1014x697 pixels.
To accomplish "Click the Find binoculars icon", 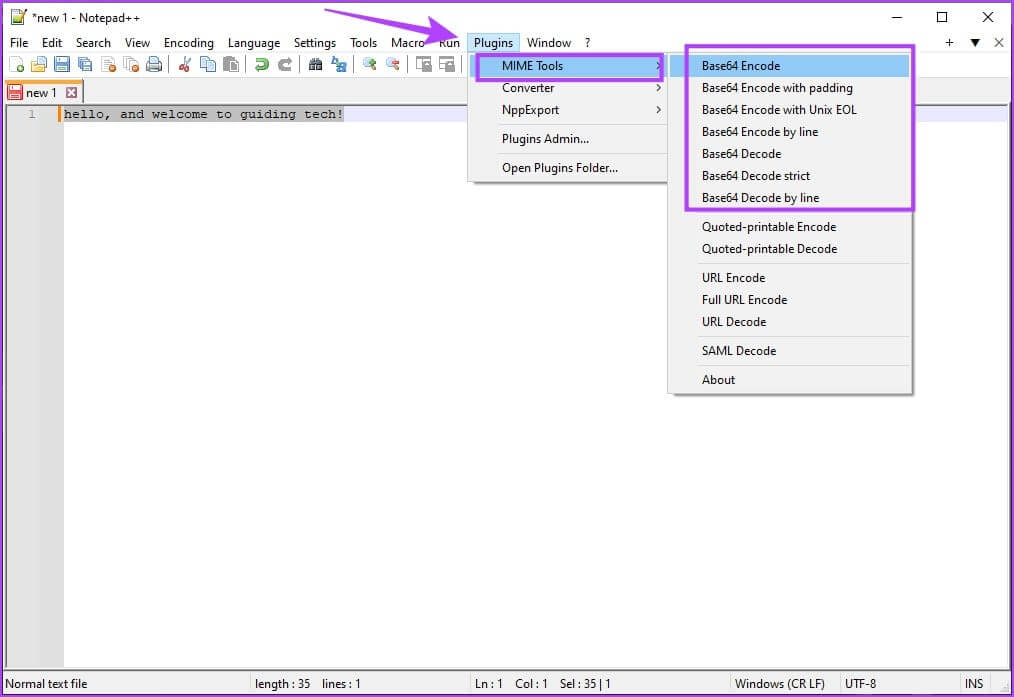I will (316, 64).
